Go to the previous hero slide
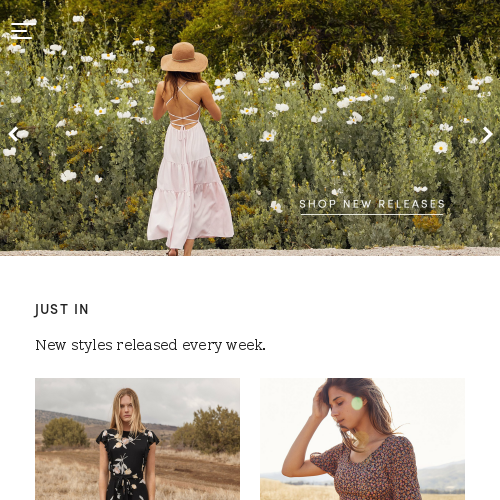 point(13,134)
